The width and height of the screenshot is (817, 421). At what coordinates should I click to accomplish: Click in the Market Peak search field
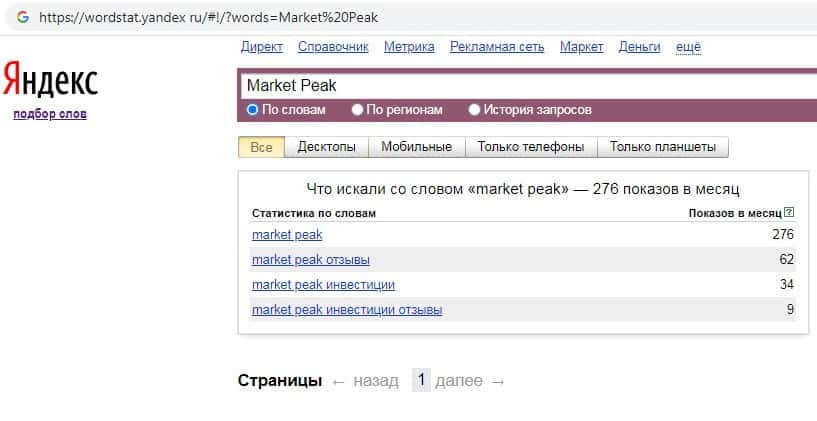click(x=520, y=86)
